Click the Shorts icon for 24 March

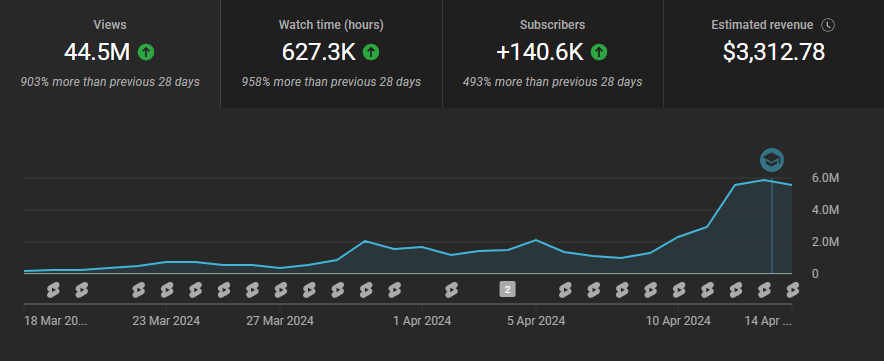(x=196, y=290)
